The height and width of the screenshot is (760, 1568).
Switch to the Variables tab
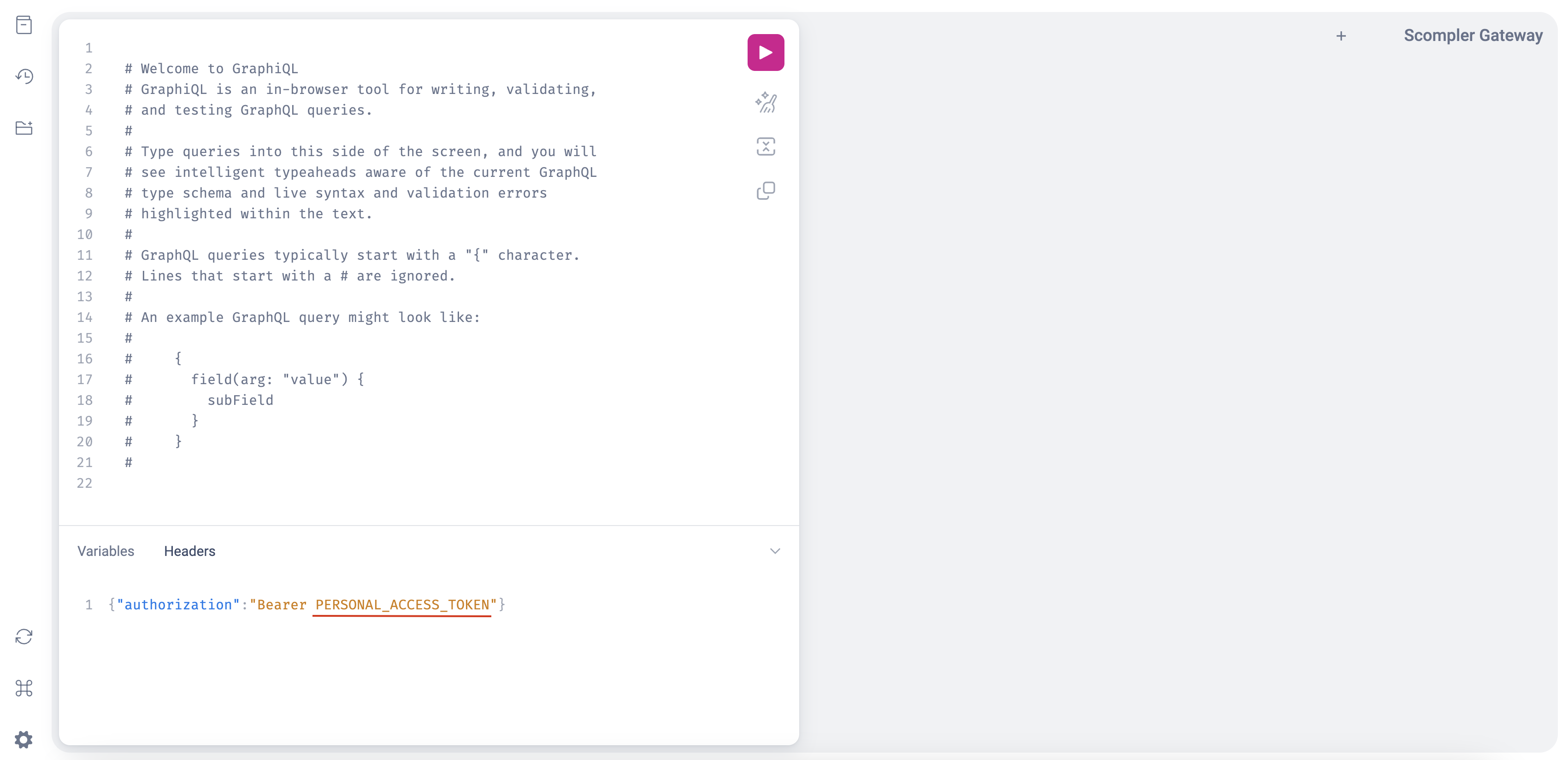click(x=106, y=551)
